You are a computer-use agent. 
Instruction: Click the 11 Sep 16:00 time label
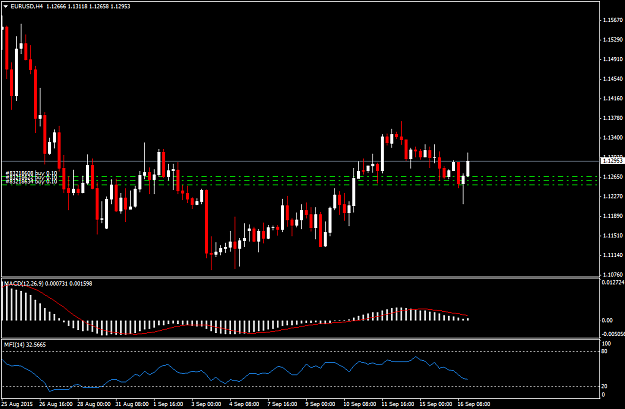[x=397, y=404]
